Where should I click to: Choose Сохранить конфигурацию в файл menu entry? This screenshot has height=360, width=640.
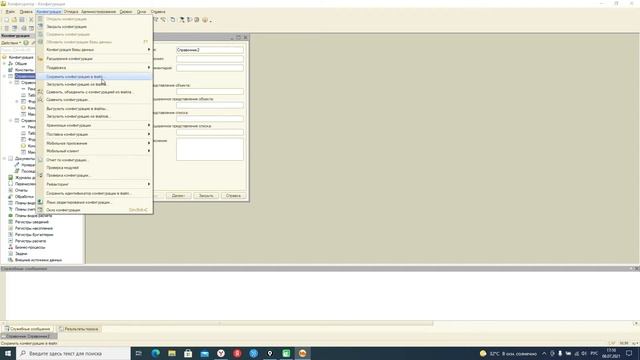pyautogui.click(x=95, y=76)
